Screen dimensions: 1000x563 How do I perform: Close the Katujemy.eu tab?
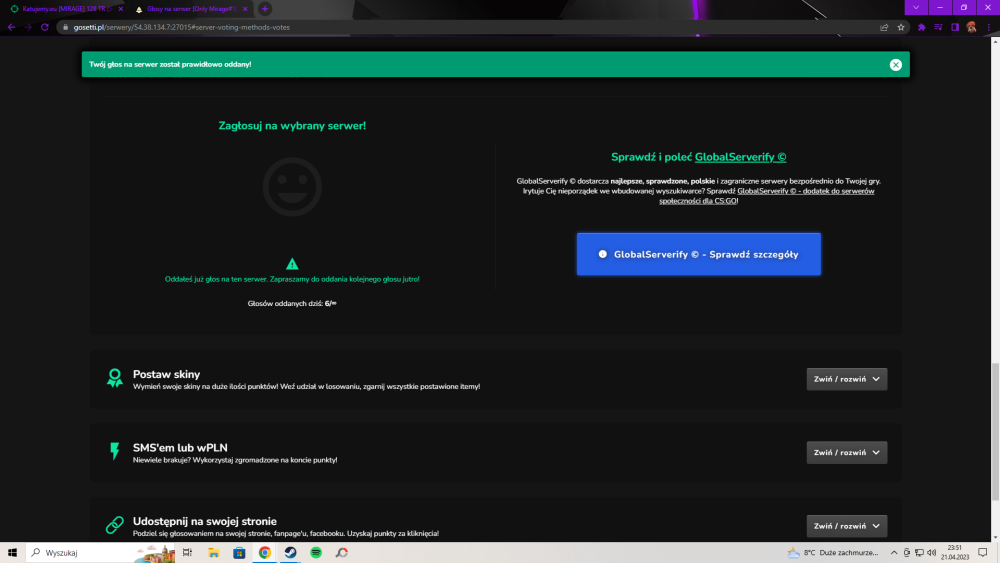pyautogui.click(x=121, y=9)
